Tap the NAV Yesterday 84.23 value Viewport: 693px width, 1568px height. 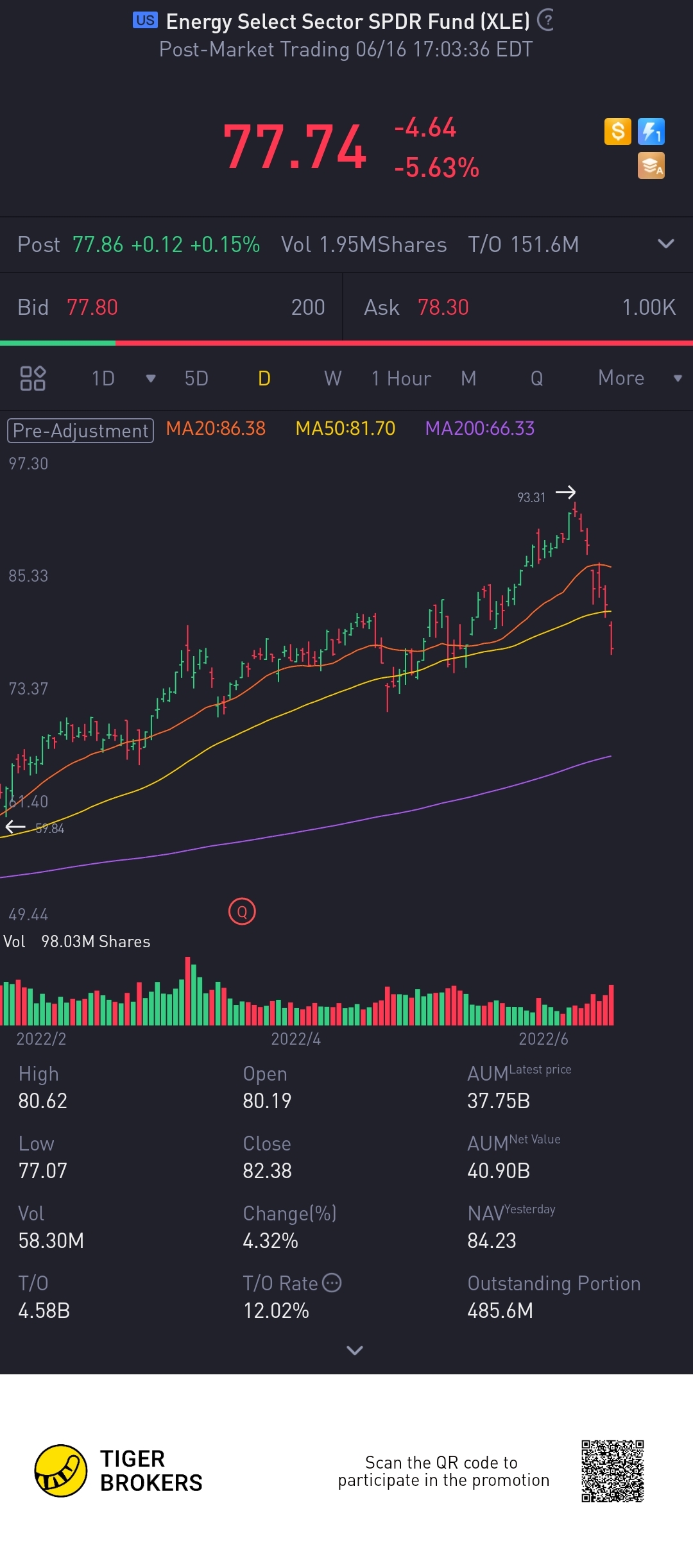pyautogui.click(x=492, y=1240)
